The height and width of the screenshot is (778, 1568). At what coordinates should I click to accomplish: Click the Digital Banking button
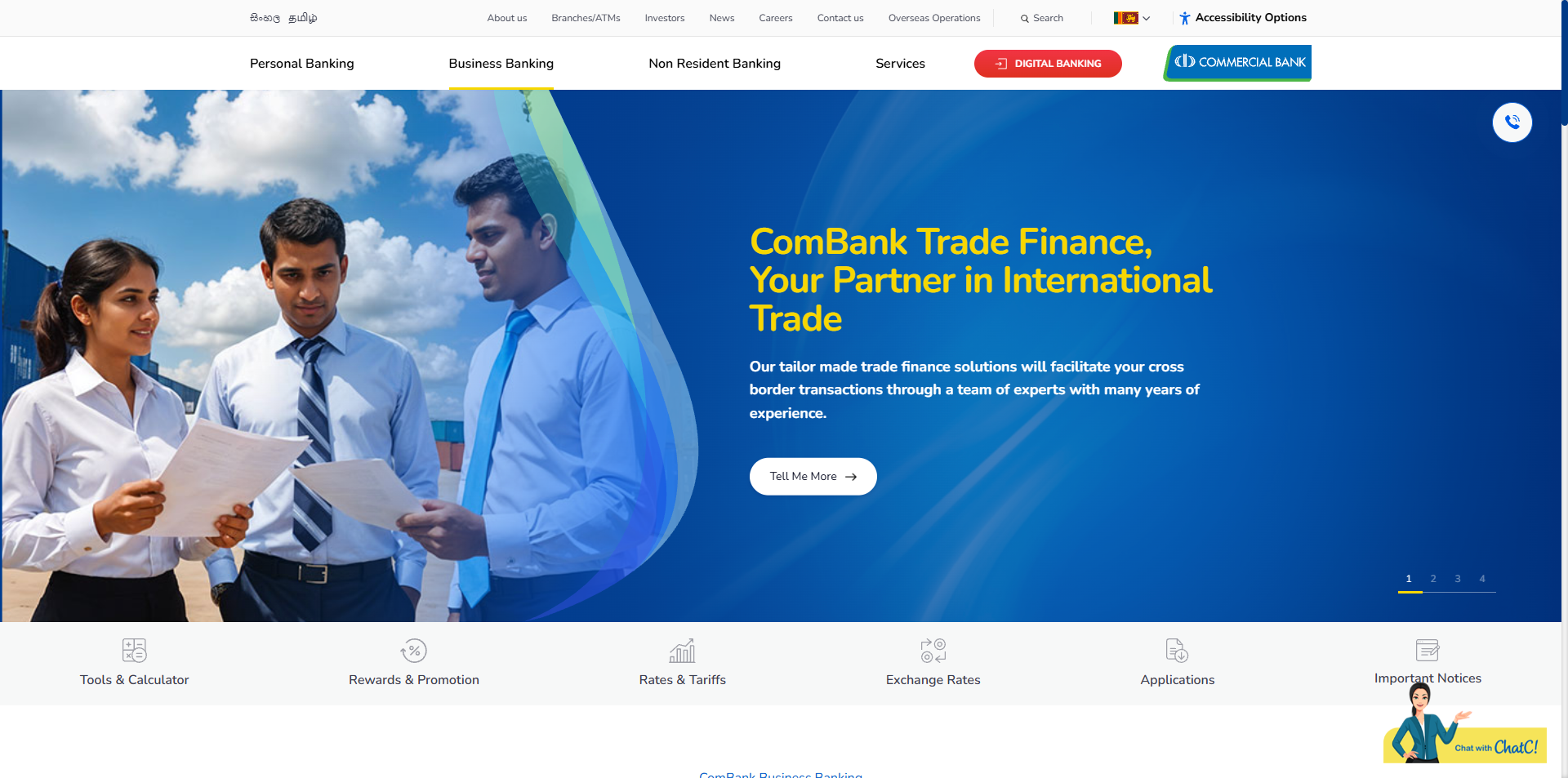pyautogui.click(x=1048, y=64)
